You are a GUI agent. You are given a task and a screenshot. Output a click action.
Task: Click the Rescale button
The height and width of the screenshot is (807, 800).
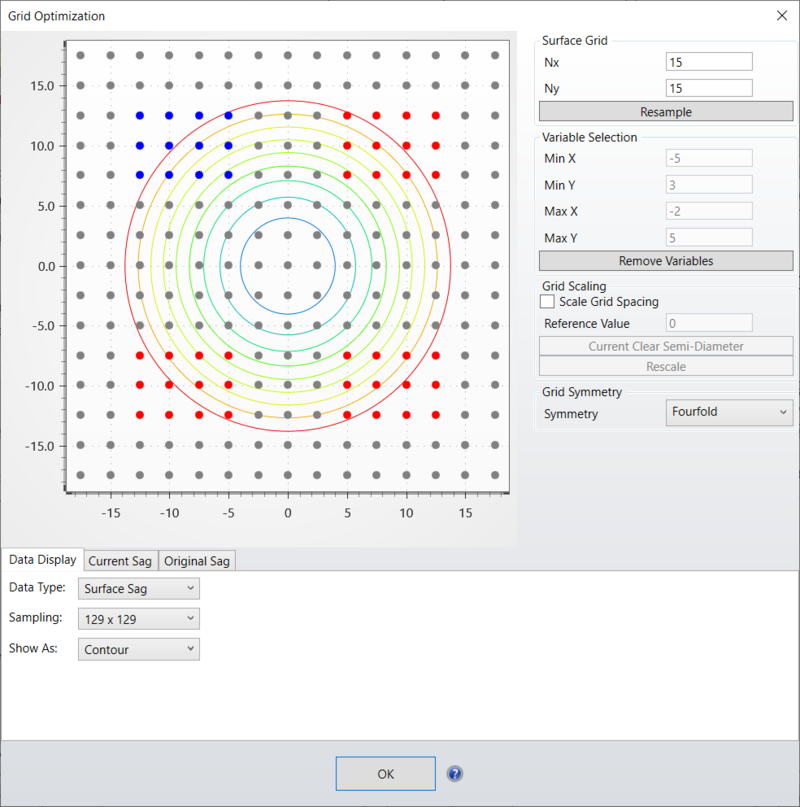tap(666, 366)
